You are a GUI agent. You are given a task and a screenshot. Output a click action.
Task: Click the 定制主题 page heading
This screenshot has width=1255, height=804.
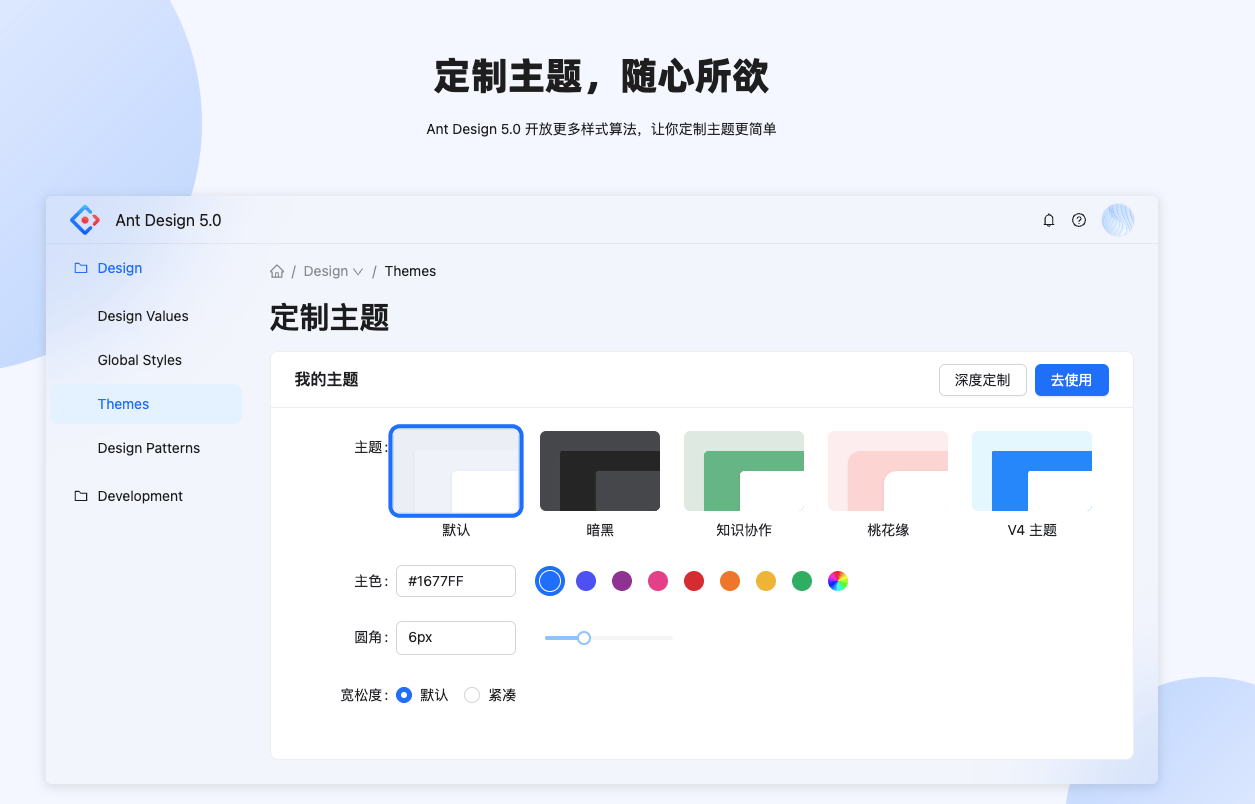coord(329,318)
